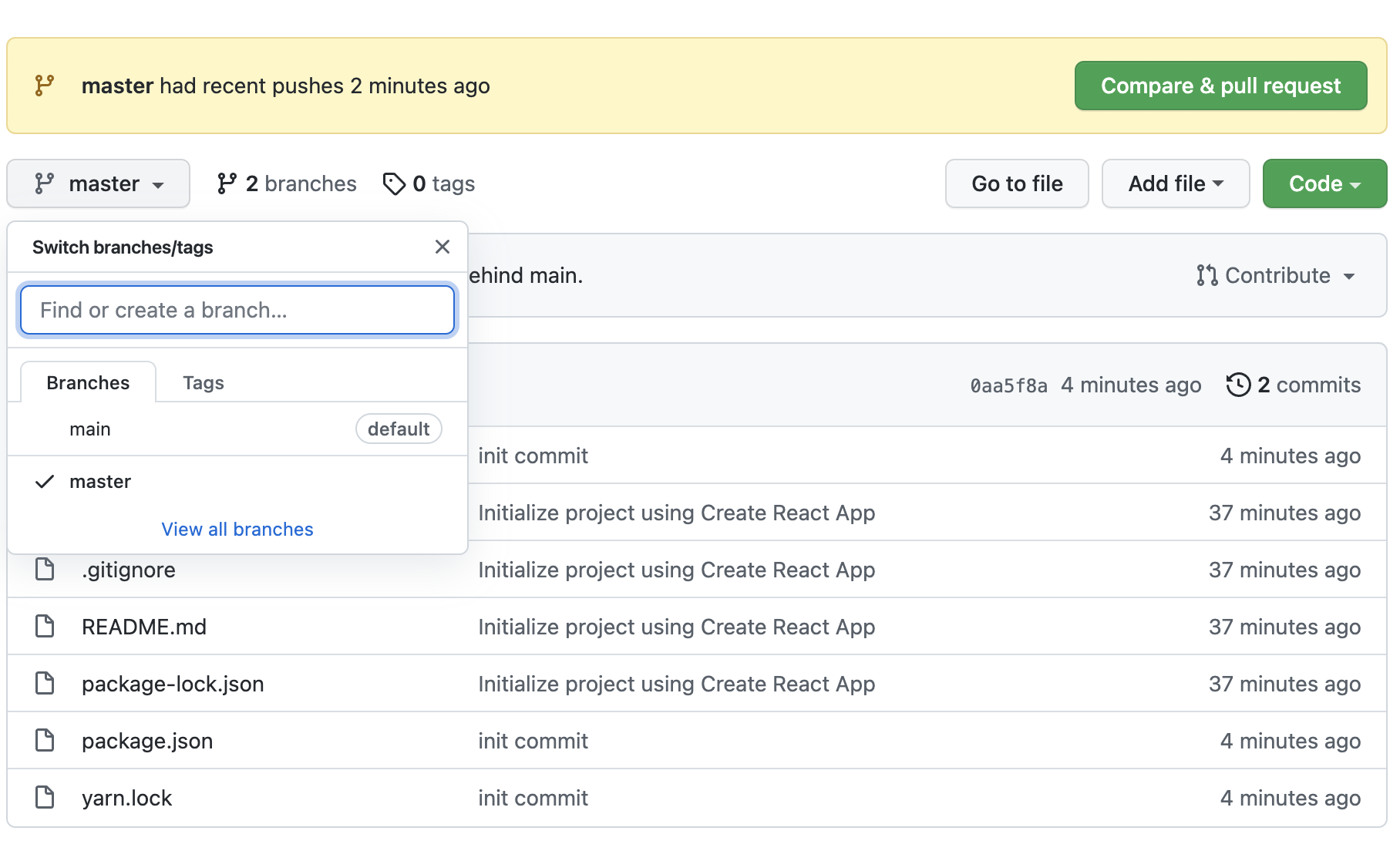The width and height of the screenshot is (1400, 851).
Task: Open the master branch selector dropdown
Action: (x=99, y=183)
